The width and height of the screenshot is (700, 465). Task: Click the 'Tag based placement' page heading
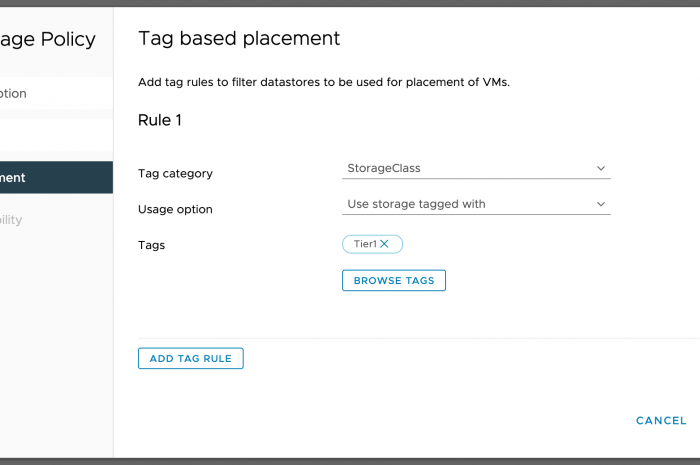tap(239, 39)
